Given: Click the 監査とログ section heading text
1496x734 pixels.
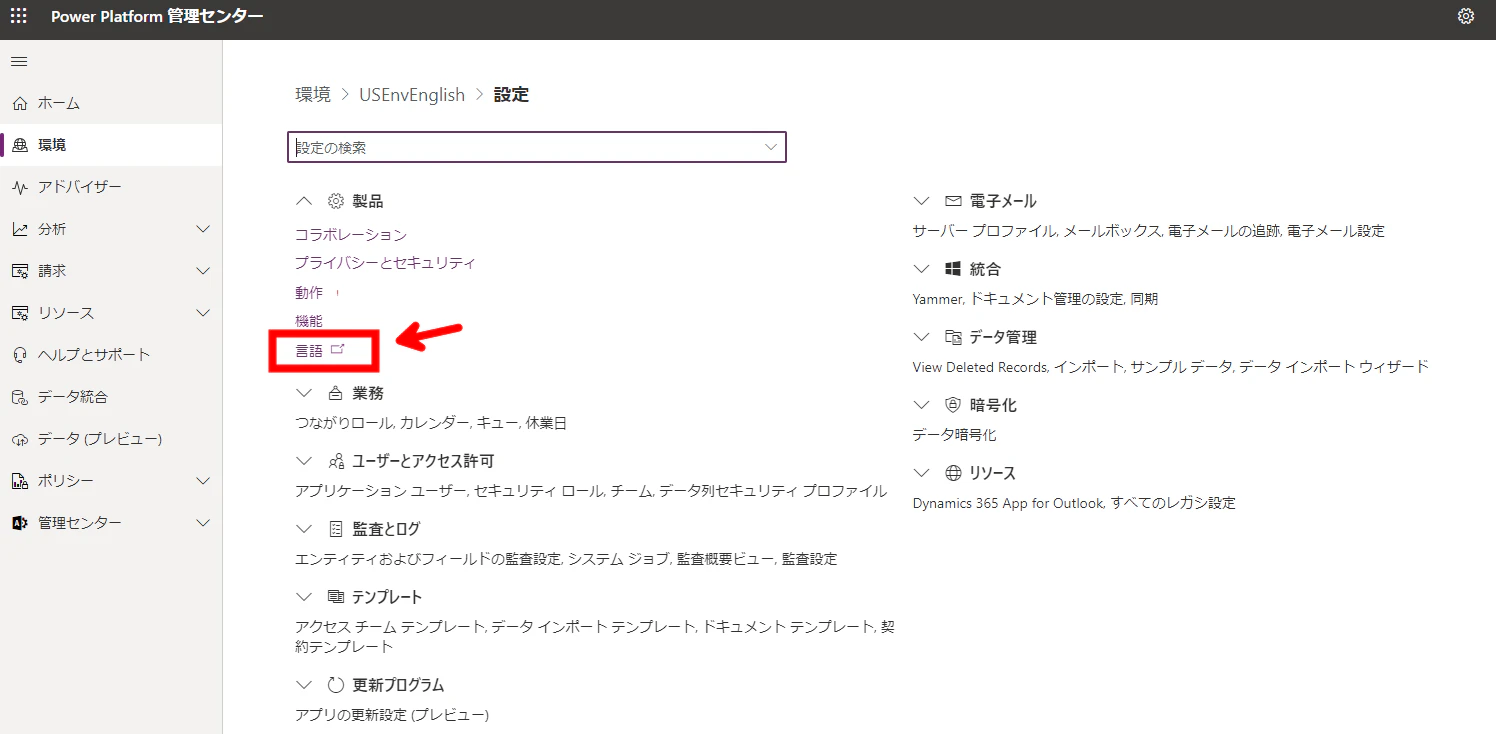Looking at the screenshot, I should click(386, 529).
